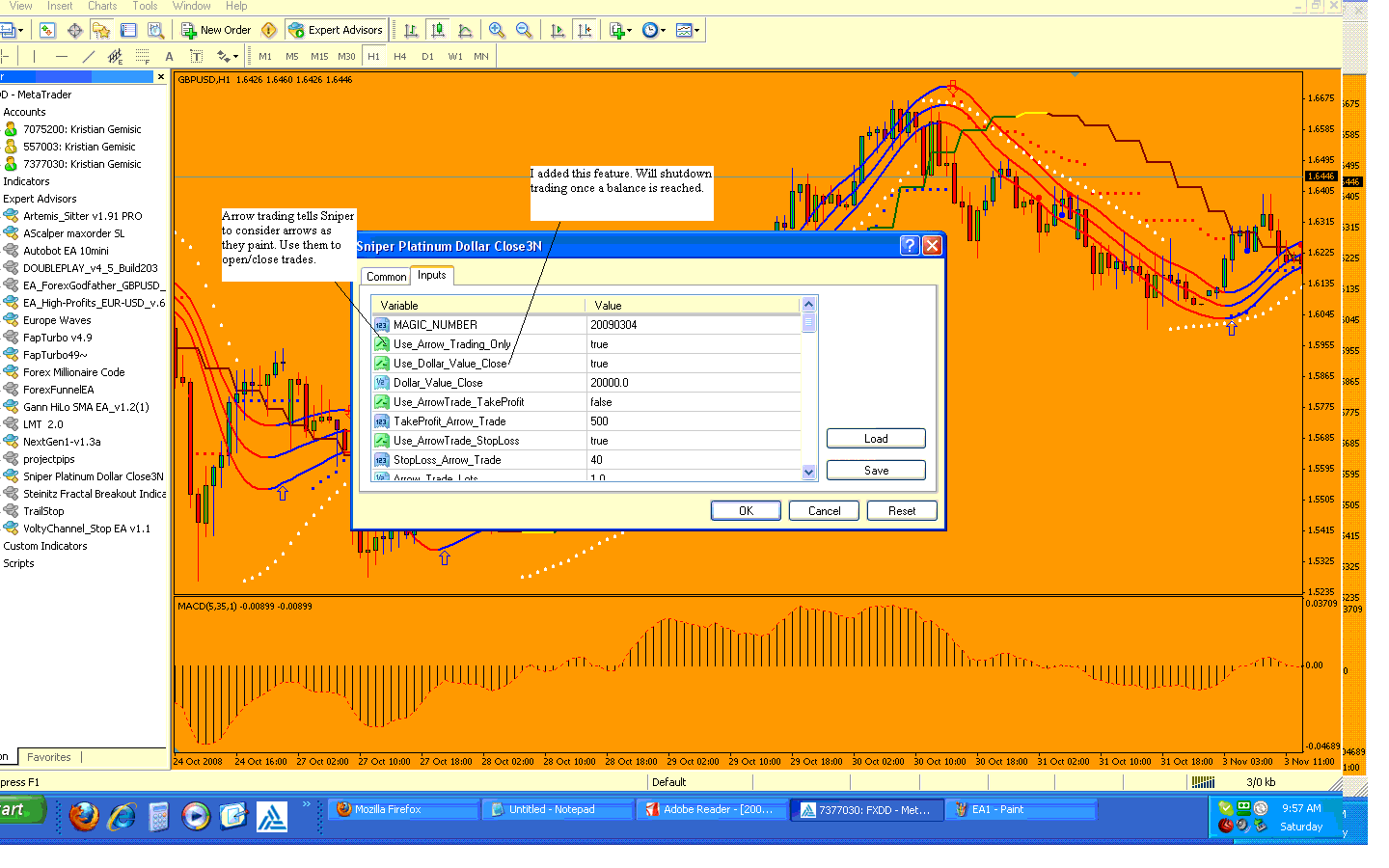Switch chart to candlesticks icon

coord(438,30)
